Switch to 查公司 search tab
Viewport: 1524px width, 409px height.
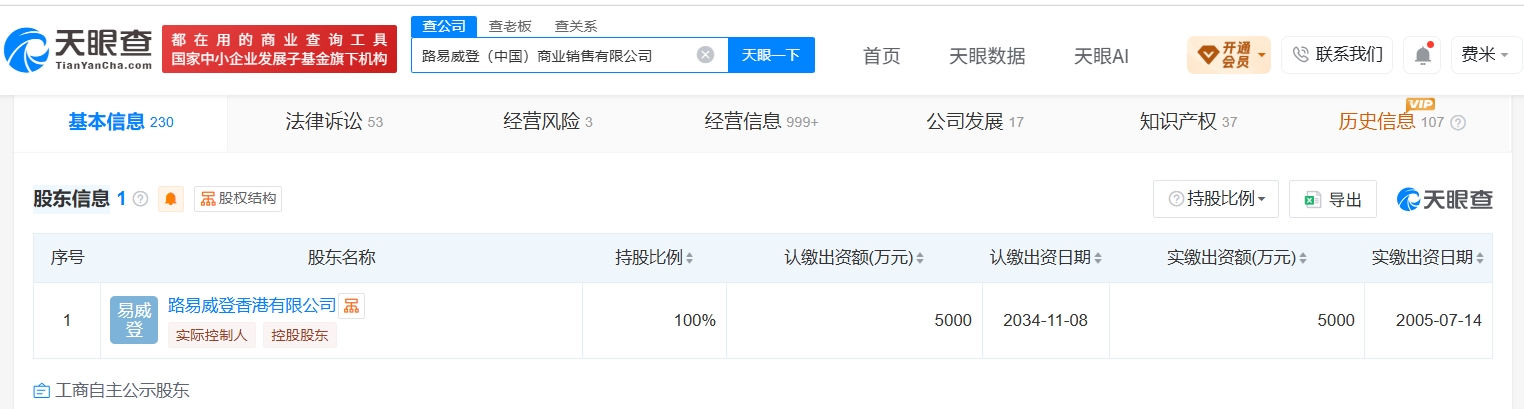[x=443, y=26]
